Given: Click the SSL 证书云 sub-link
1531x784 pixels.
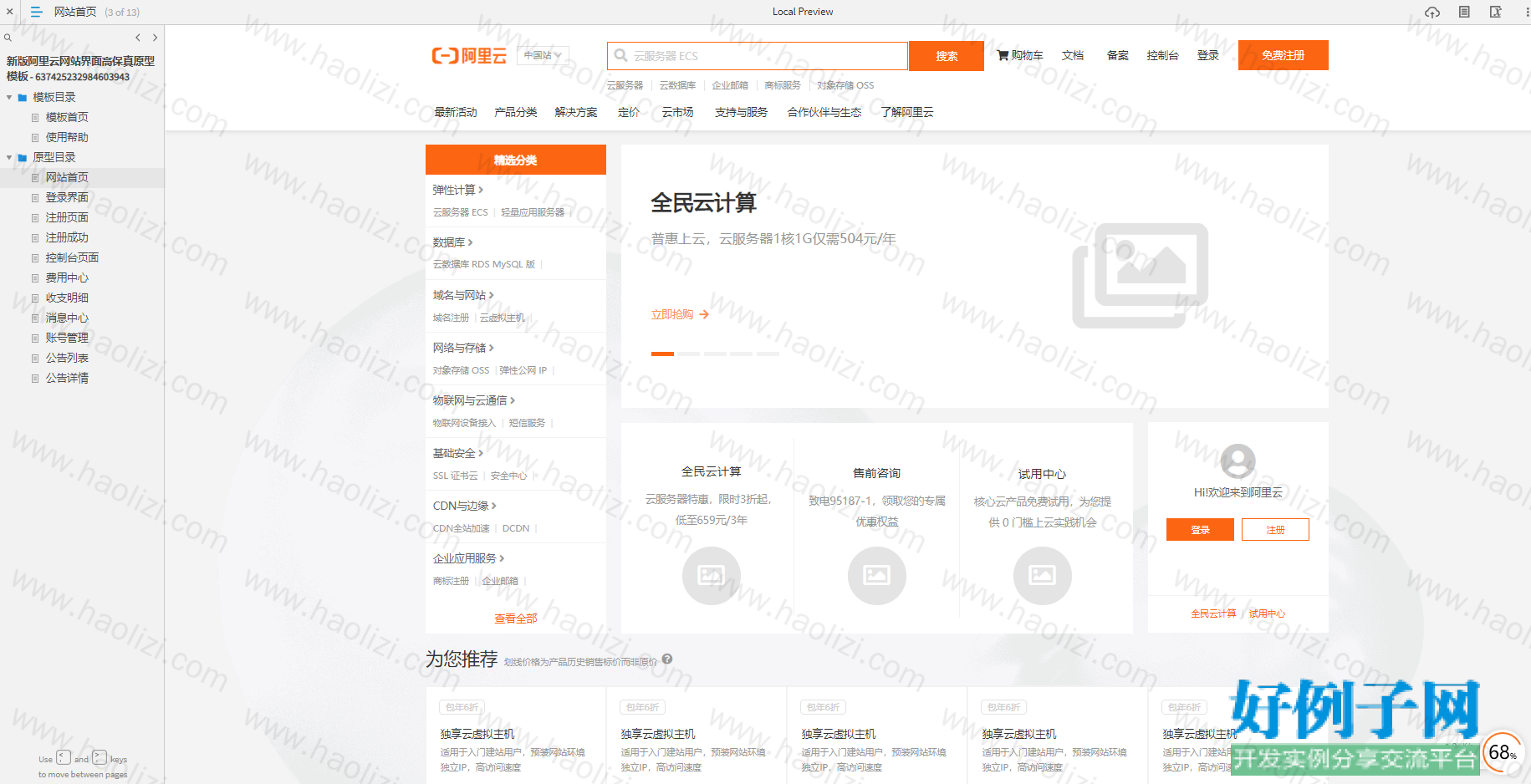Looking at the screenshot, I should tap(456, 476).
